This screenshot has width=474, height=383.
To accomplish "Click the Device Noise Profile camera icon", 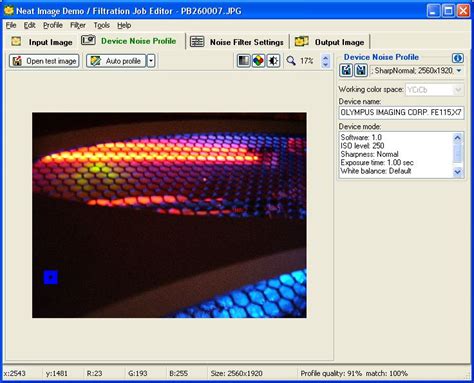I will (x=88, y=40).
